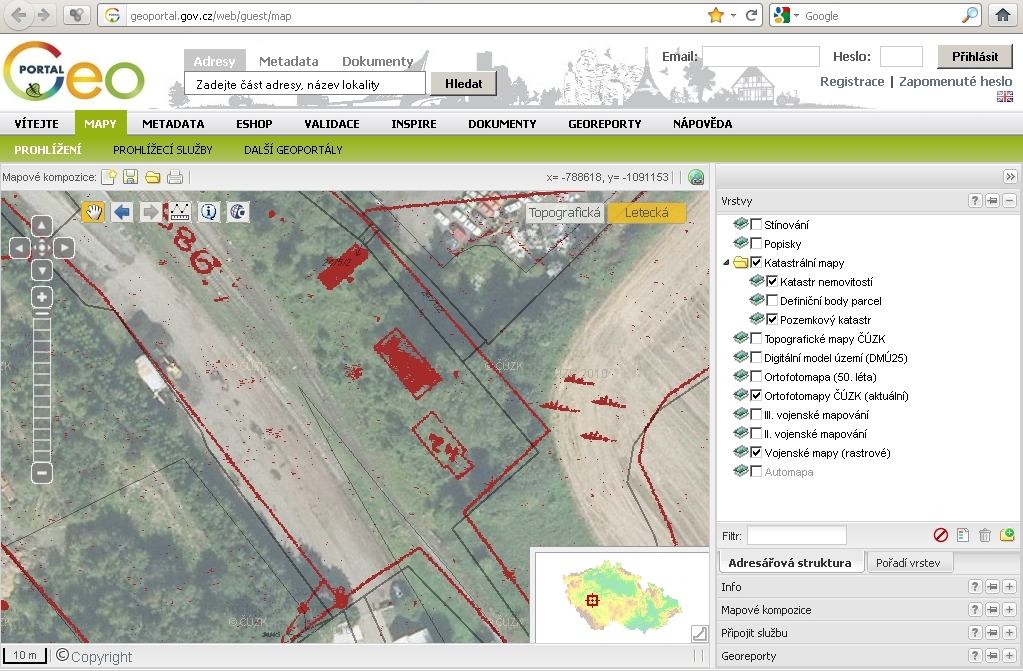Open the METADATA menu item

point(173,124)
